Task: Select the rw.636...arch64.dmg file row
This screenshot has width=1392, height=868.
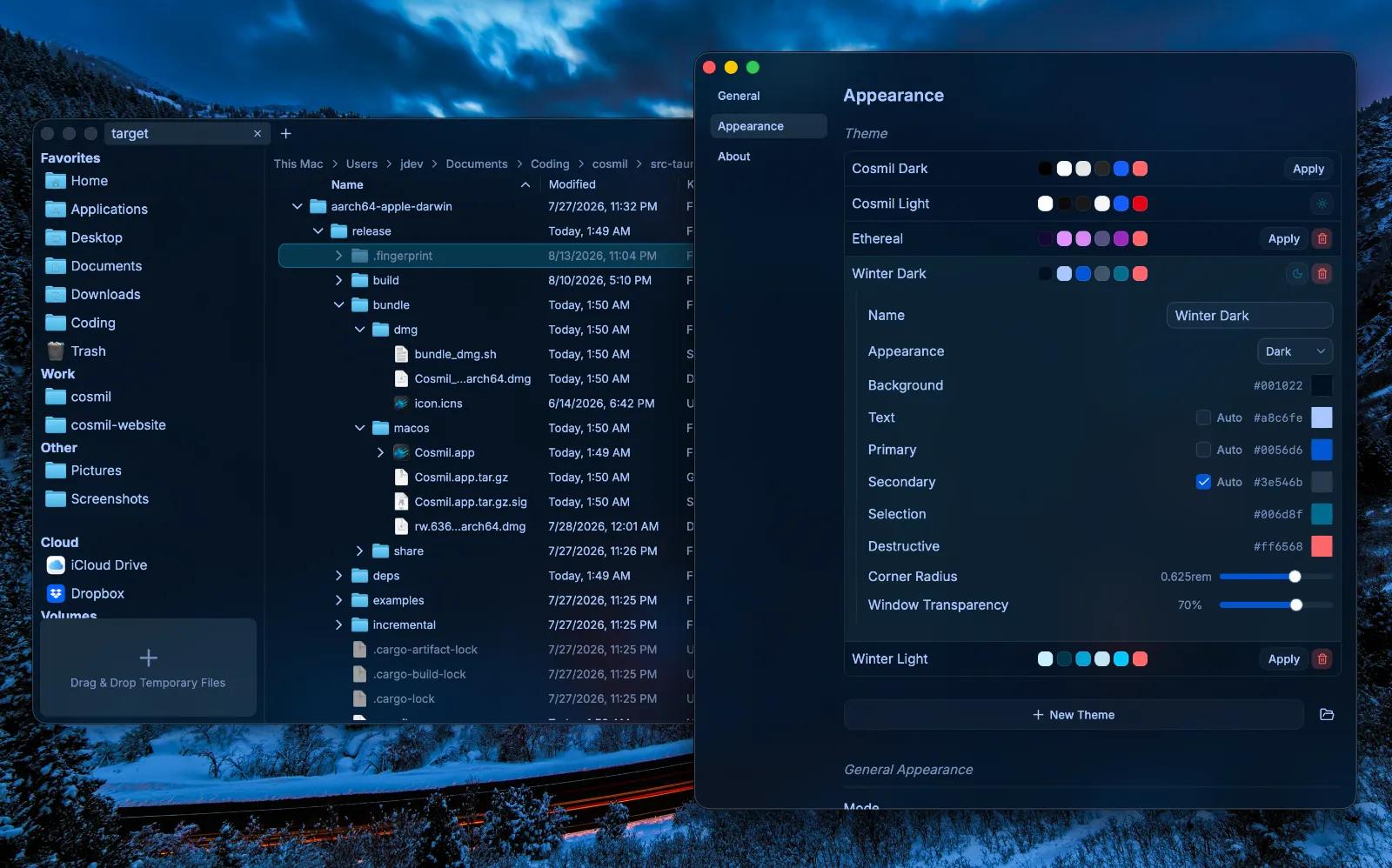Action: click(x=485, y=527)
